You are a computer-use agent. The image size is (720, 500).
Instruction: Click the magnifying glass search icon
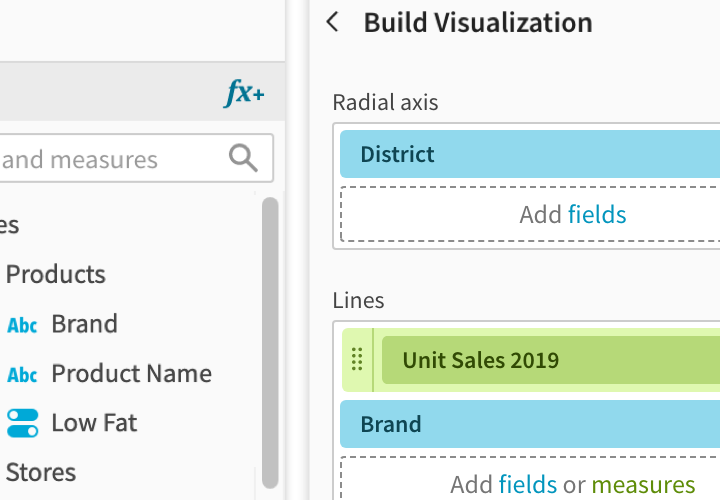(243, 158)
